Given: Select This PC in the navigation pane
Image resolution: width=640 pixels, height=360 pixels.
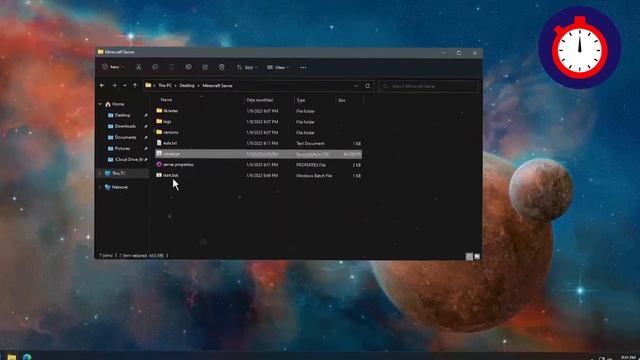Looking at the screenshot, I should point(119,173).
